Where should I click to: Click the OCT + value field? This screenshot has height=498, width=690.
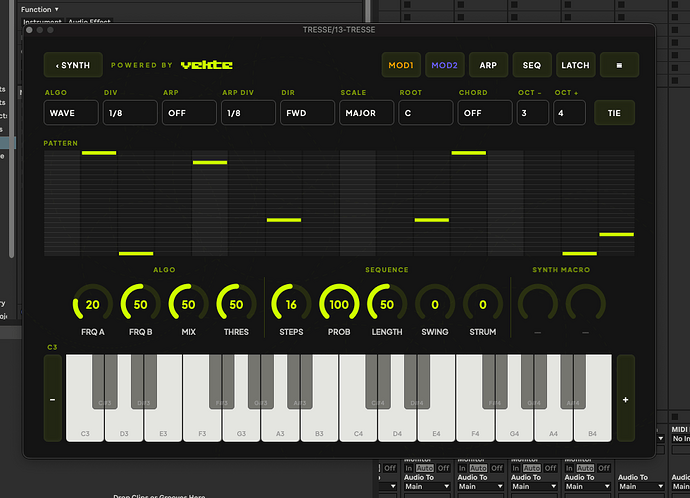[569, 113]
